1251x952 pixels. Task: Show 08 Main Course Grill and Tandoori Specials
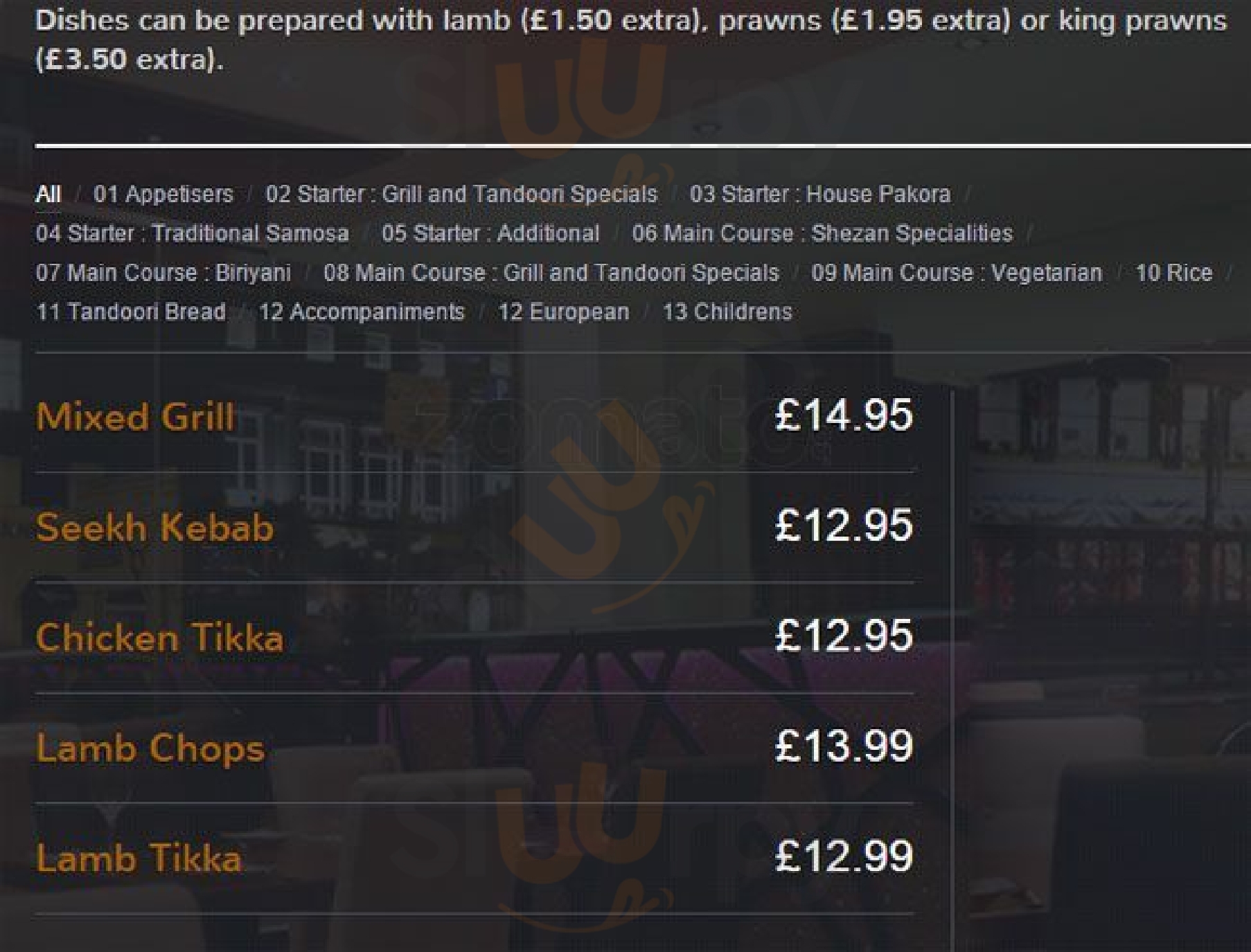(x=551, y=273)
